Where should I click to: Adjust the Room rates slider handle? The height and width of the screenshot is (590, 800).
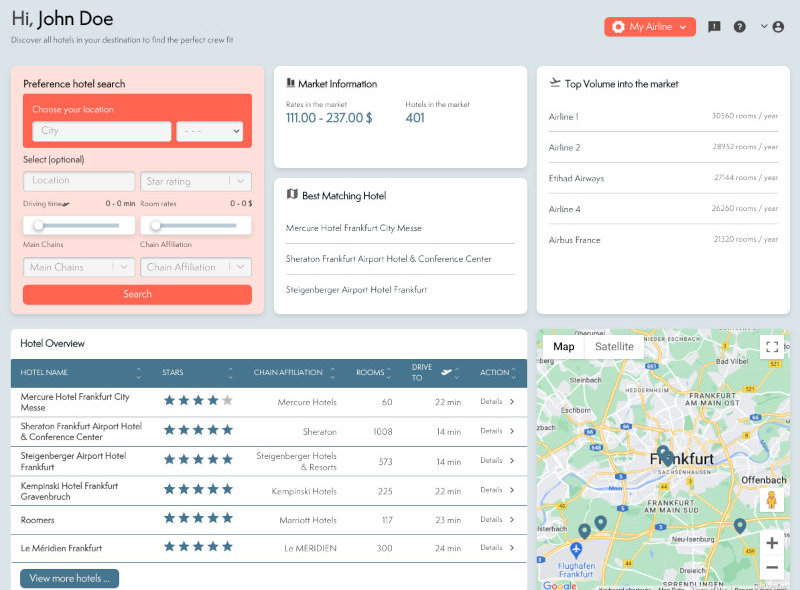pyautogui.click(x=156, y=225)
